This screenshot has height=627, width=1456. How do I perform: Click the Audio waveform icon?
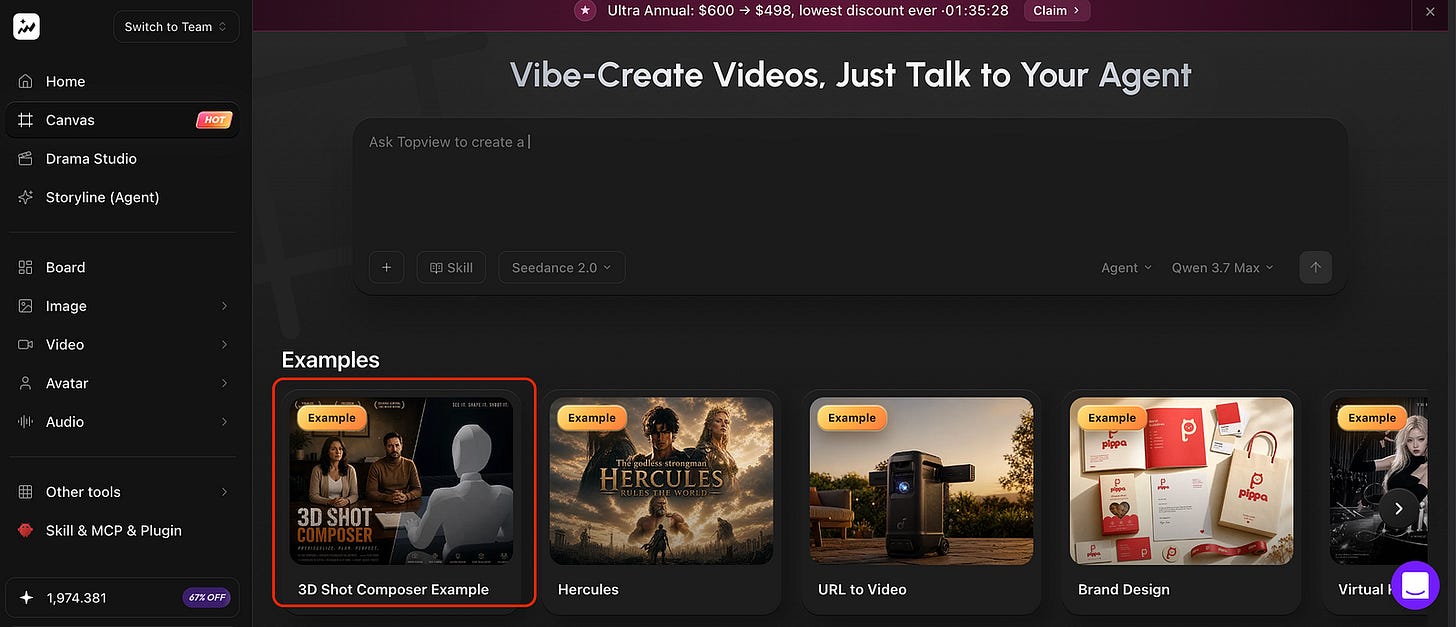point(26,422)
